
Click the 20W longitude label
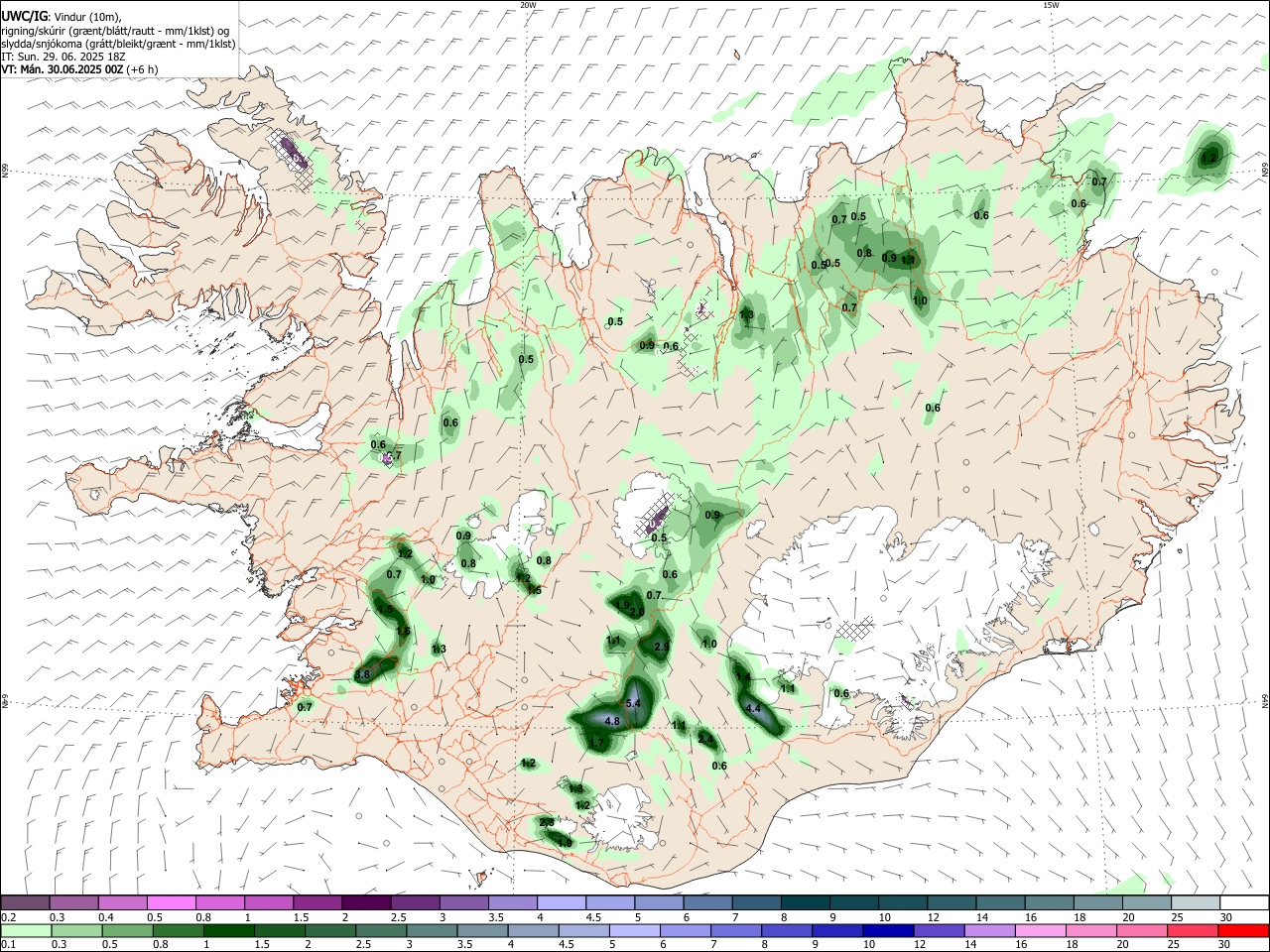tap(528, 5)
